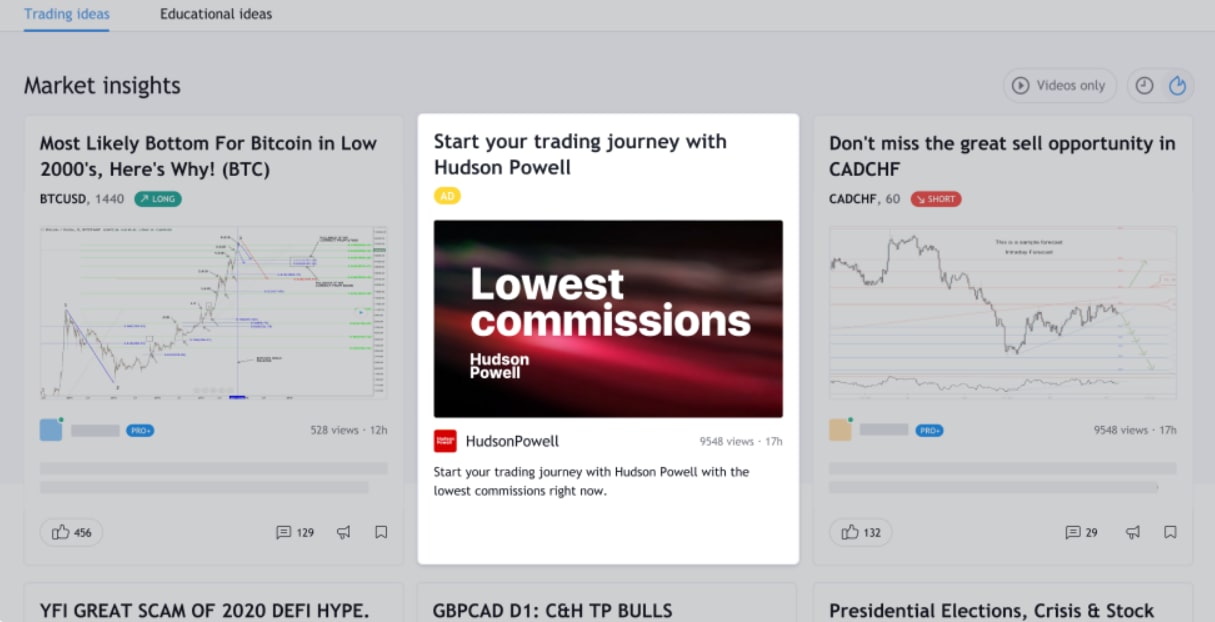Toggle the Videos only filter
The image size is (1215, 622).
click(x=1060, y=86)
